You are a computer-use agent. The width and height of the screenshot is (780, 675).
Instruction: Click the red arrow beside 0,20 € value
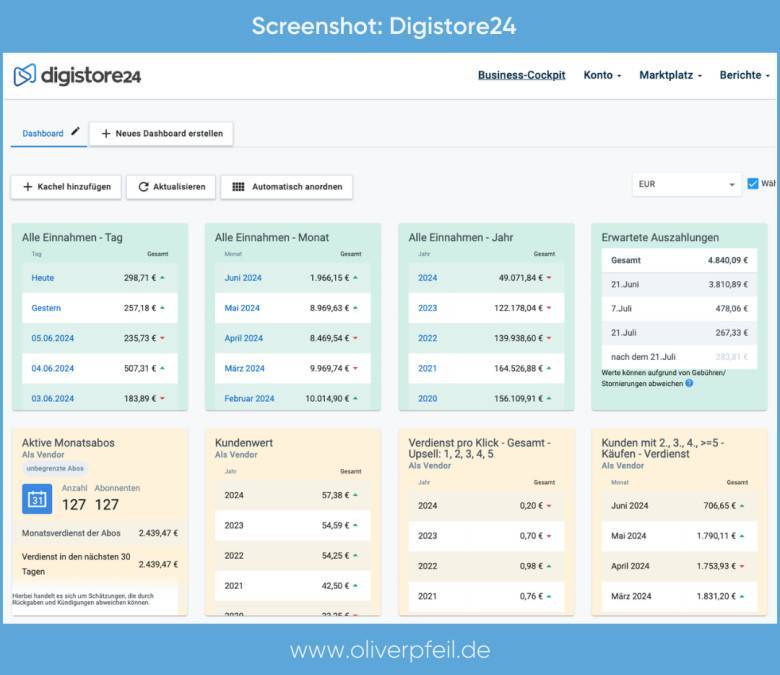(x=549, y=506)
